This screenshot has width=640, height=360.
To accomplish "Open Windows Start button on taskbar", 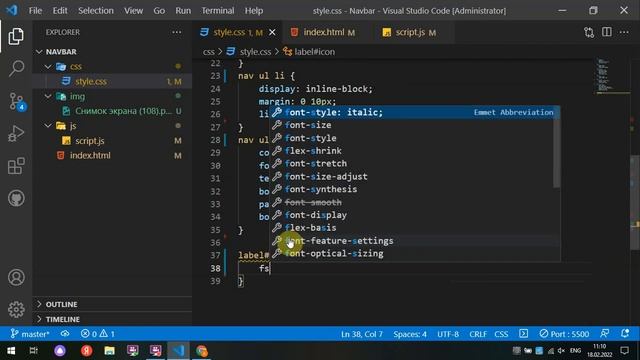I will [11, 351].
